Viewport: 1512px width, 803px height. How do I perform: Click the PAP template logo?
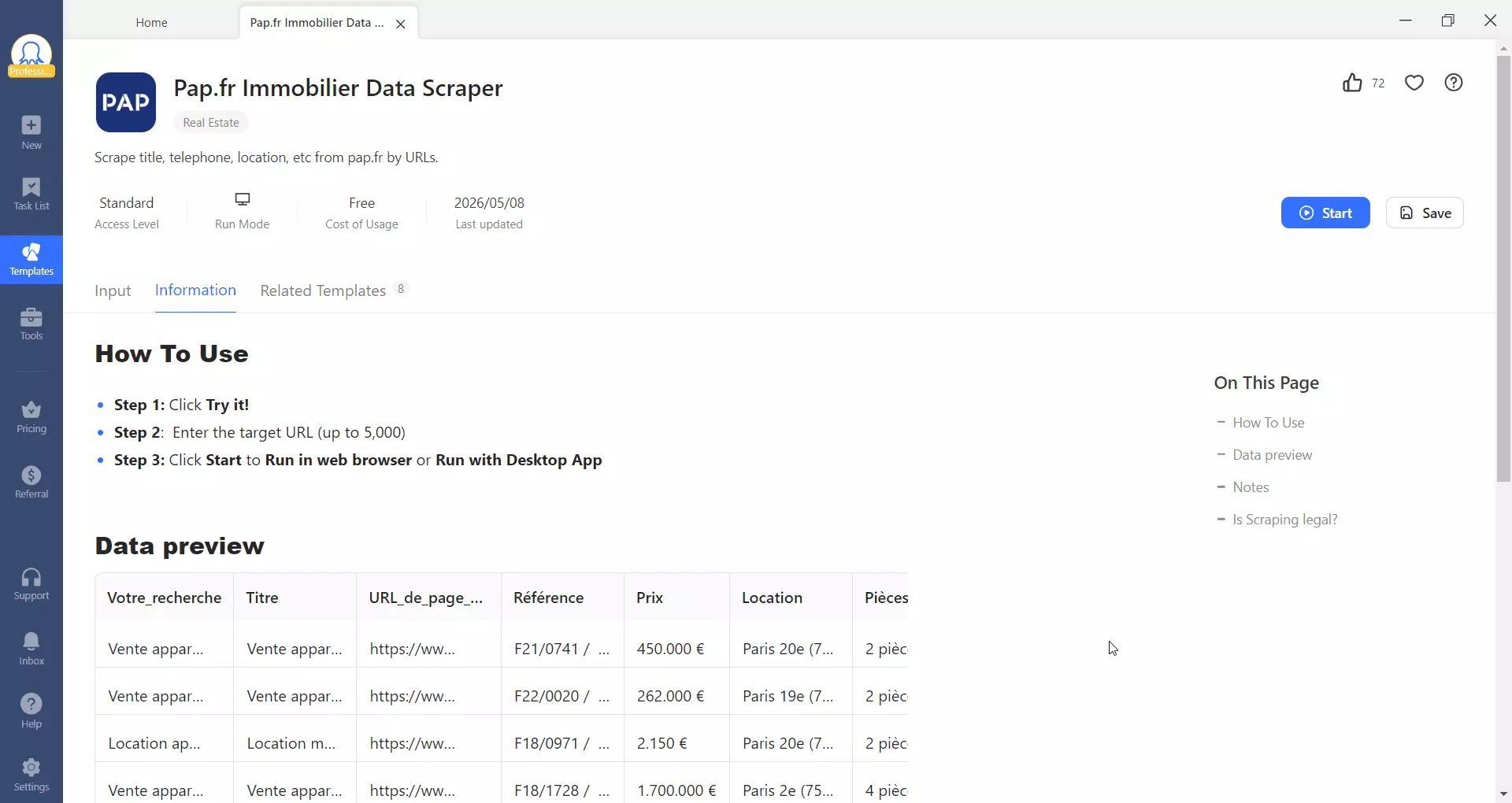tap(126, 102)
